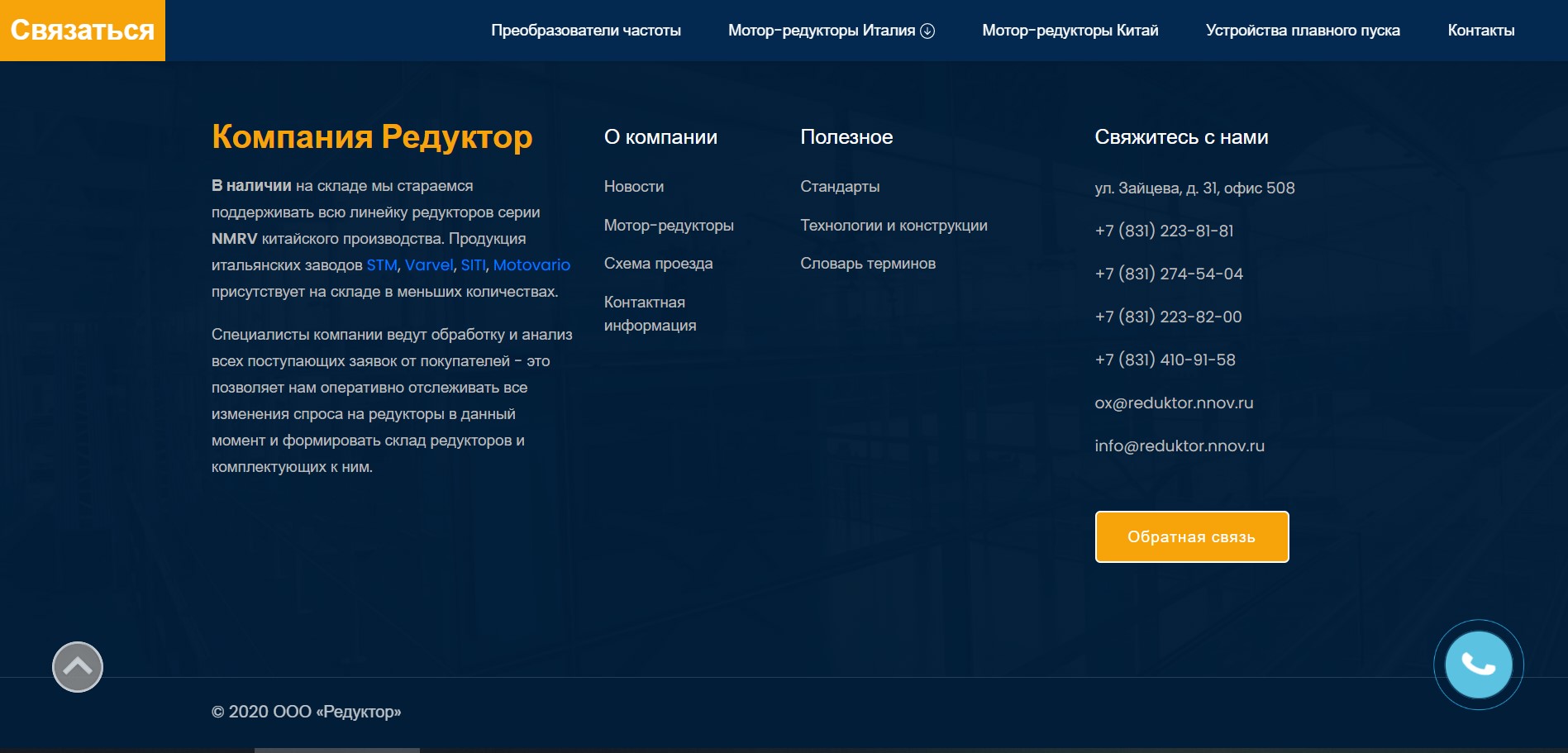1568x753 pixels.
Task: Call phone number +7 (831) 274-54-04
Action: (1169, 274)
